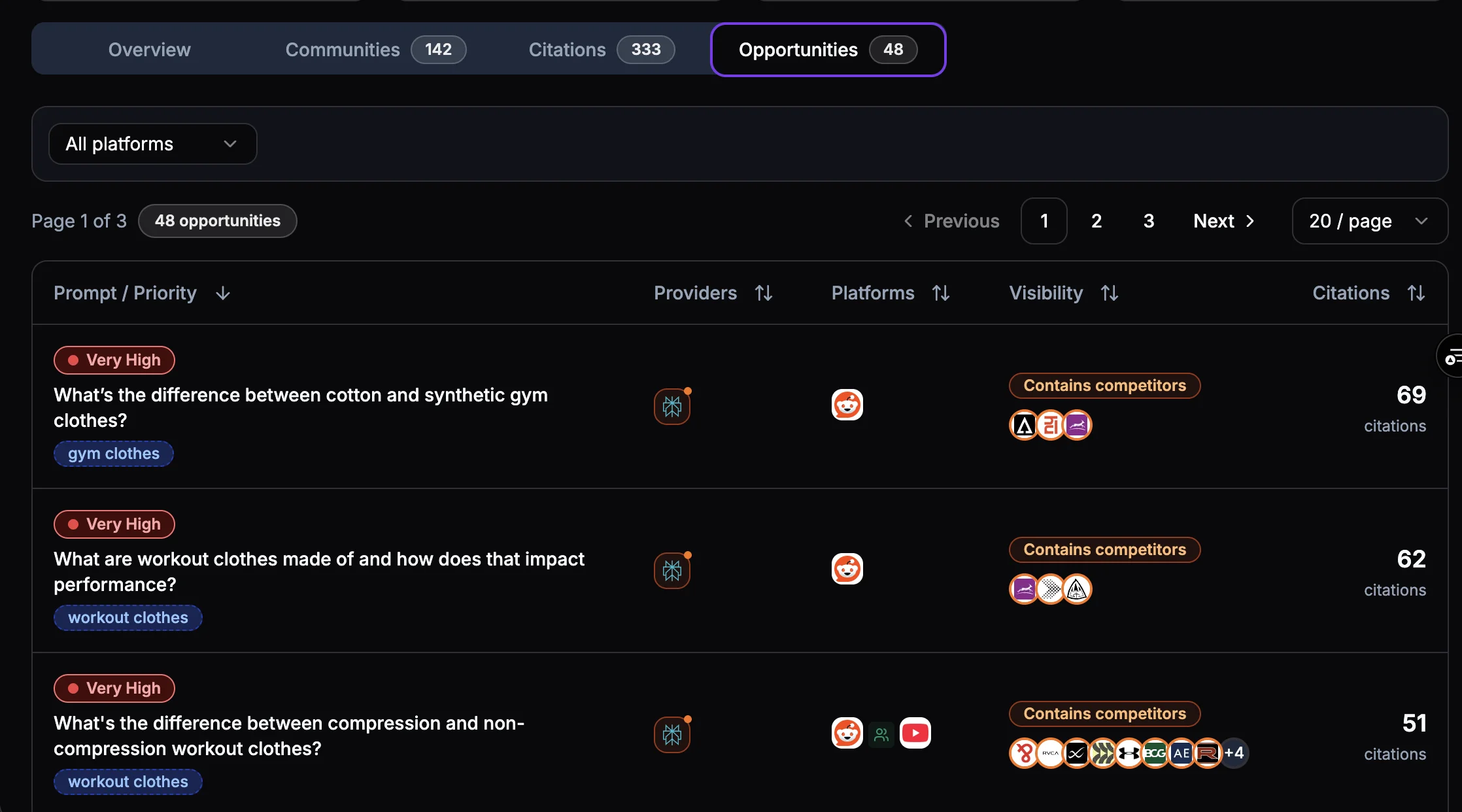The image size is (1462, 812).
Task: Toggle Prompt / Priority sort arrow
Action: click(222, 293)
